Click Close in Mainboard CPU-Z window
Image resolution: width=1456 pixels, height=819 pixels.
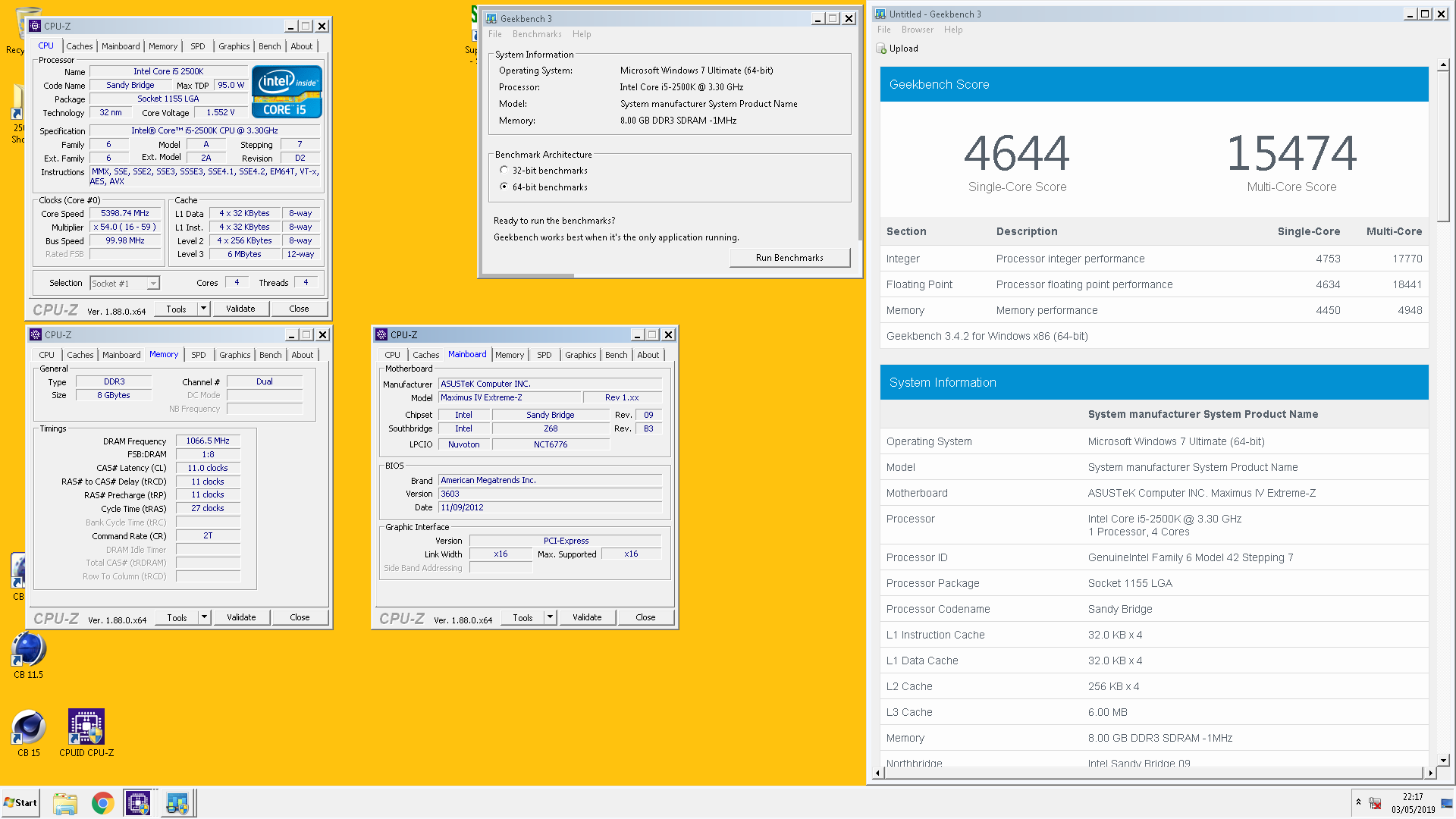(645, 617)
